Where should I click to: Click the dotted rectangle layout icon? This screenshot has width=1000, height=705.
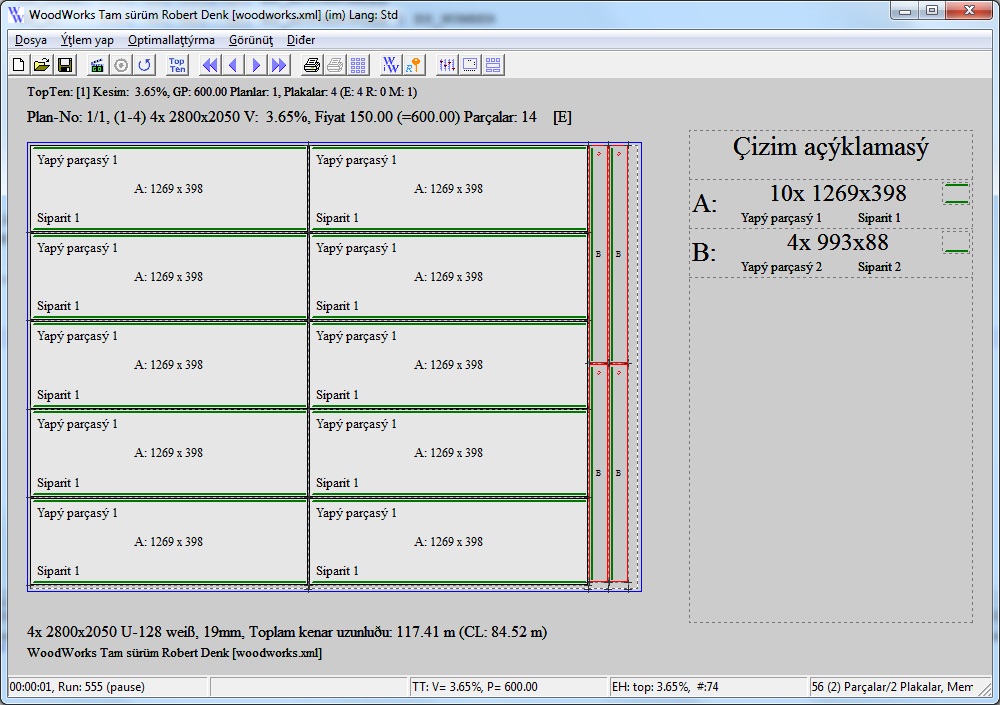point(470,64)
